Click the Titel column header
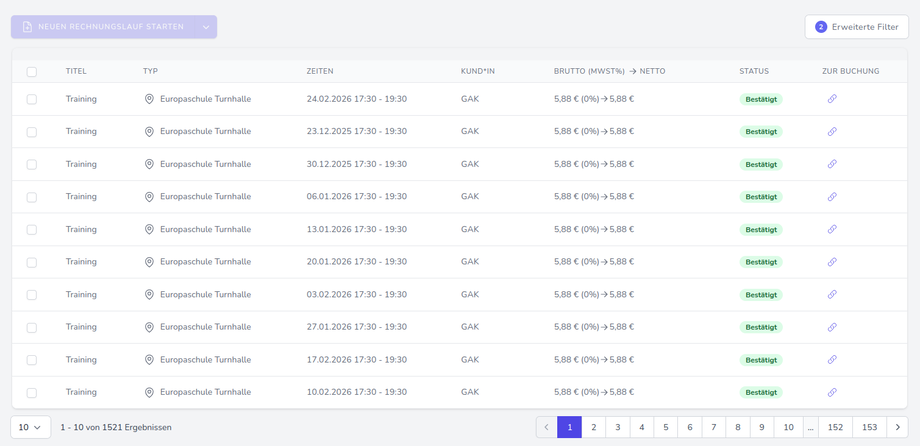The image size is (920, 446). coord(76,71)
